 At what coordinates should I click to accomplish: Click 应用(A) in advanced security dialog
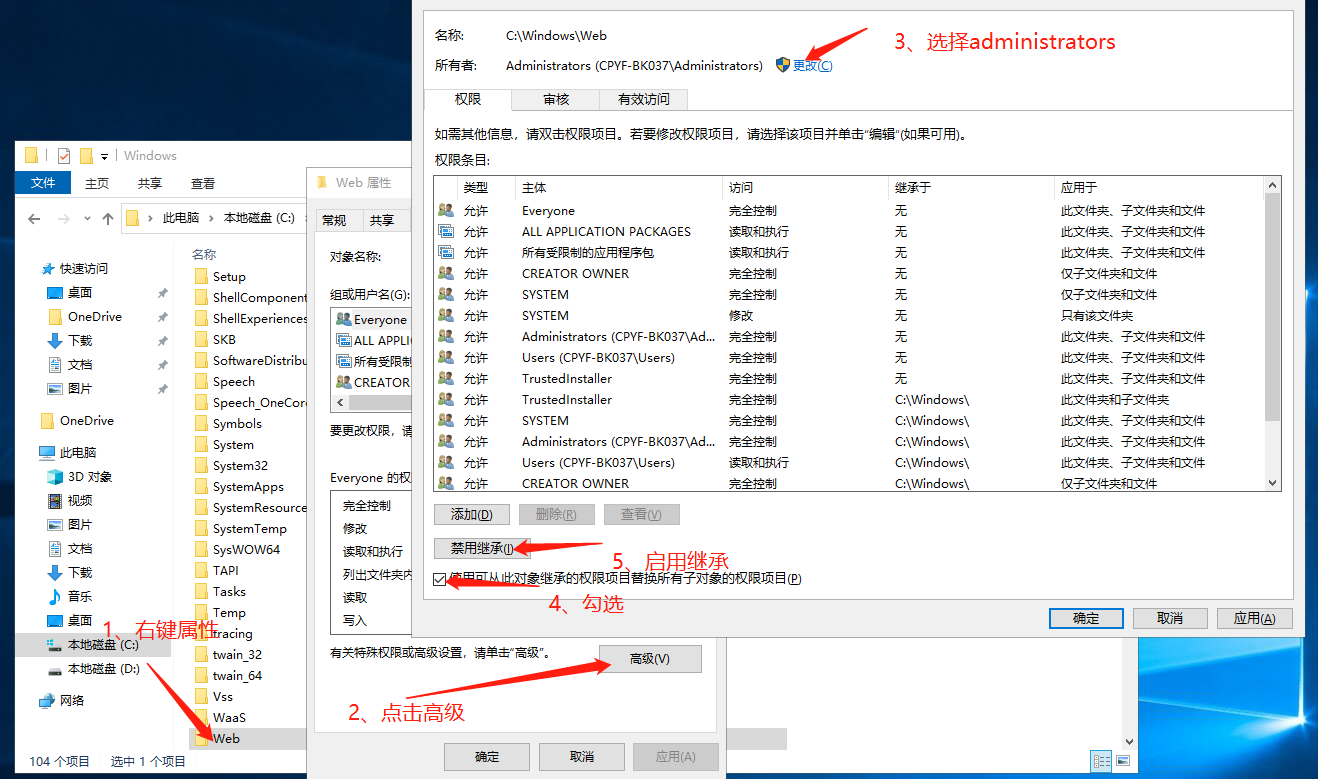pyautogui.click(x=1254, y=618)
